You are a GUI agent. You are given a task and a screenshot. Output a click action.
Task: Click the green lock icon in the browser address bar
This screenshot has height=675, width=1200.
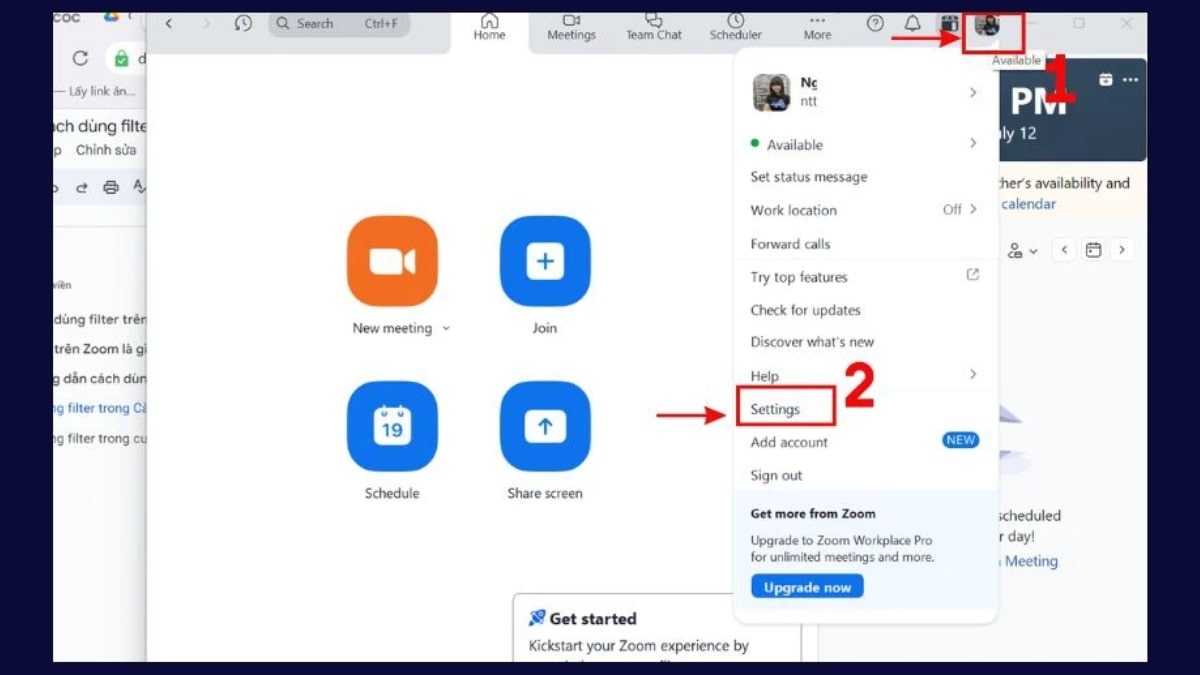click(x=121, y=59)
